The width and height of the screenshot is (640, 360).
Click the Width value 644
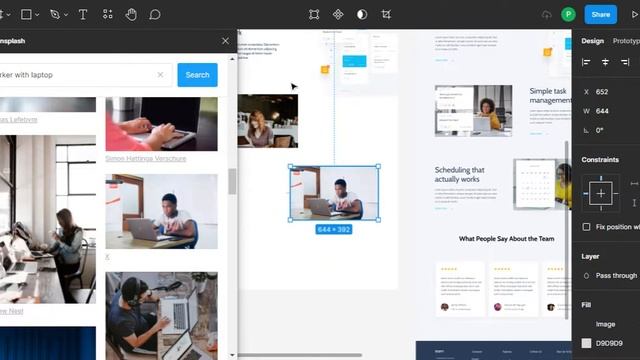coord(602,111)
